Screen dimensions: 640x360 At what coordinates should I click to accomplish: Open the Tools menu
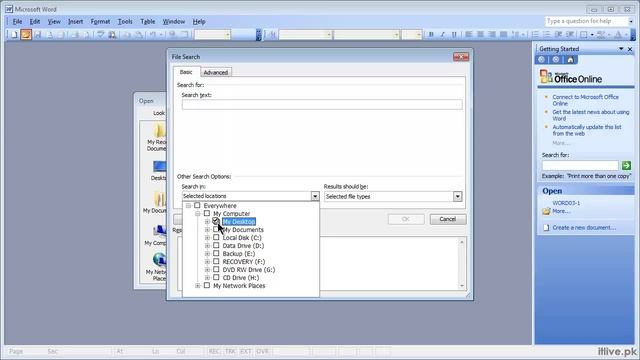[x=125, y=22]
